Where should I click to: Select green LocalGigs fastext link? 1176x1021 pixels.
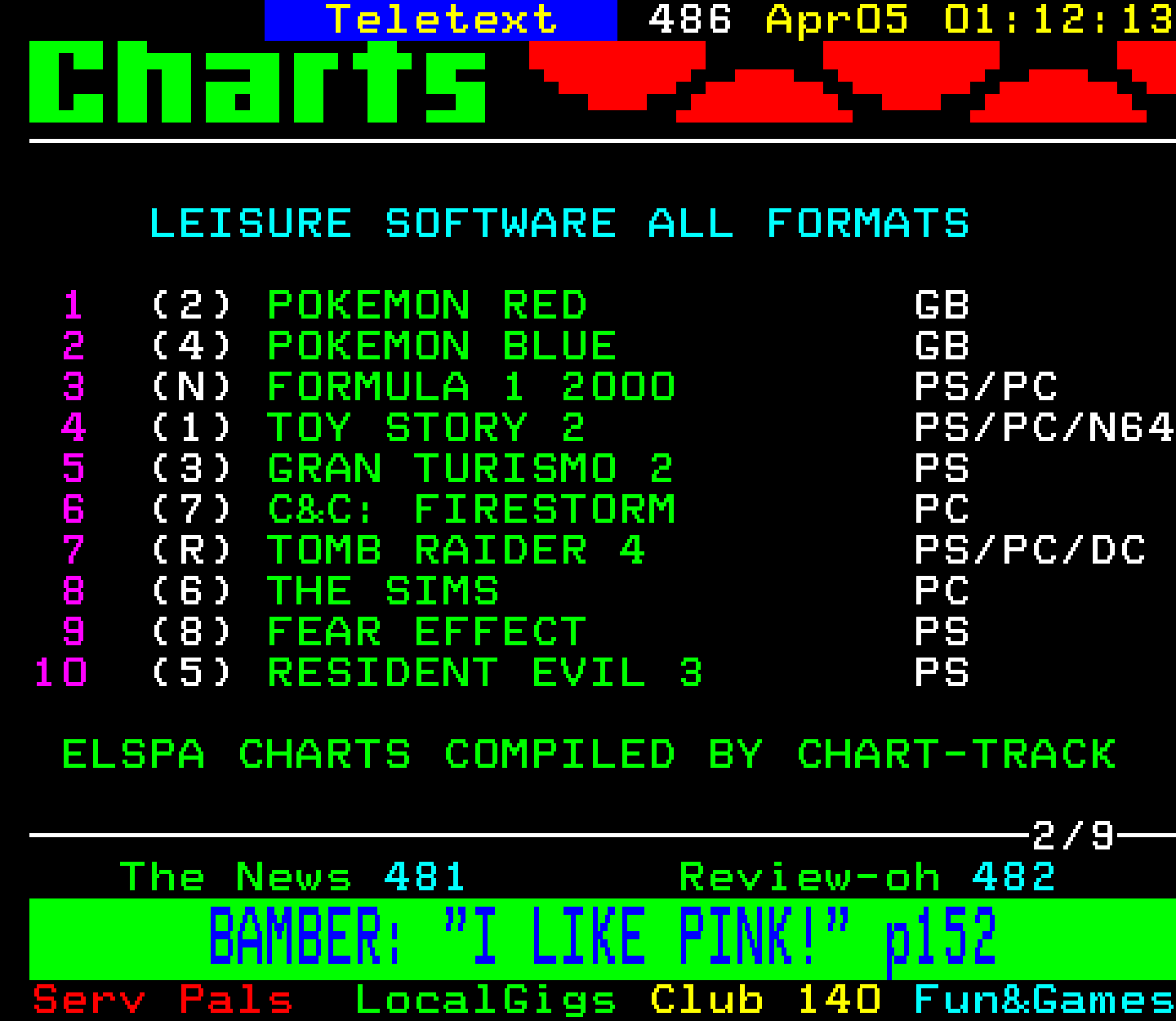[485, 1000]
